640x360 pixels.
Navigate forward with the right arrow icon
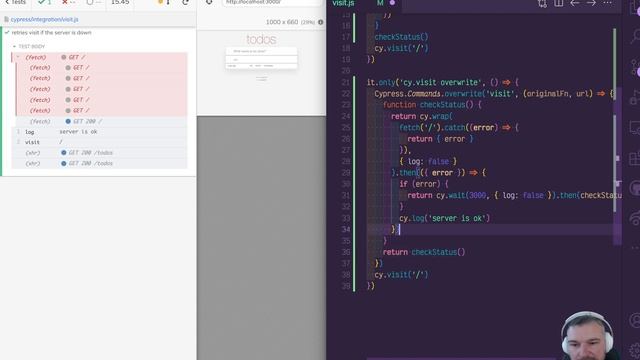click(x=591, y=3)
